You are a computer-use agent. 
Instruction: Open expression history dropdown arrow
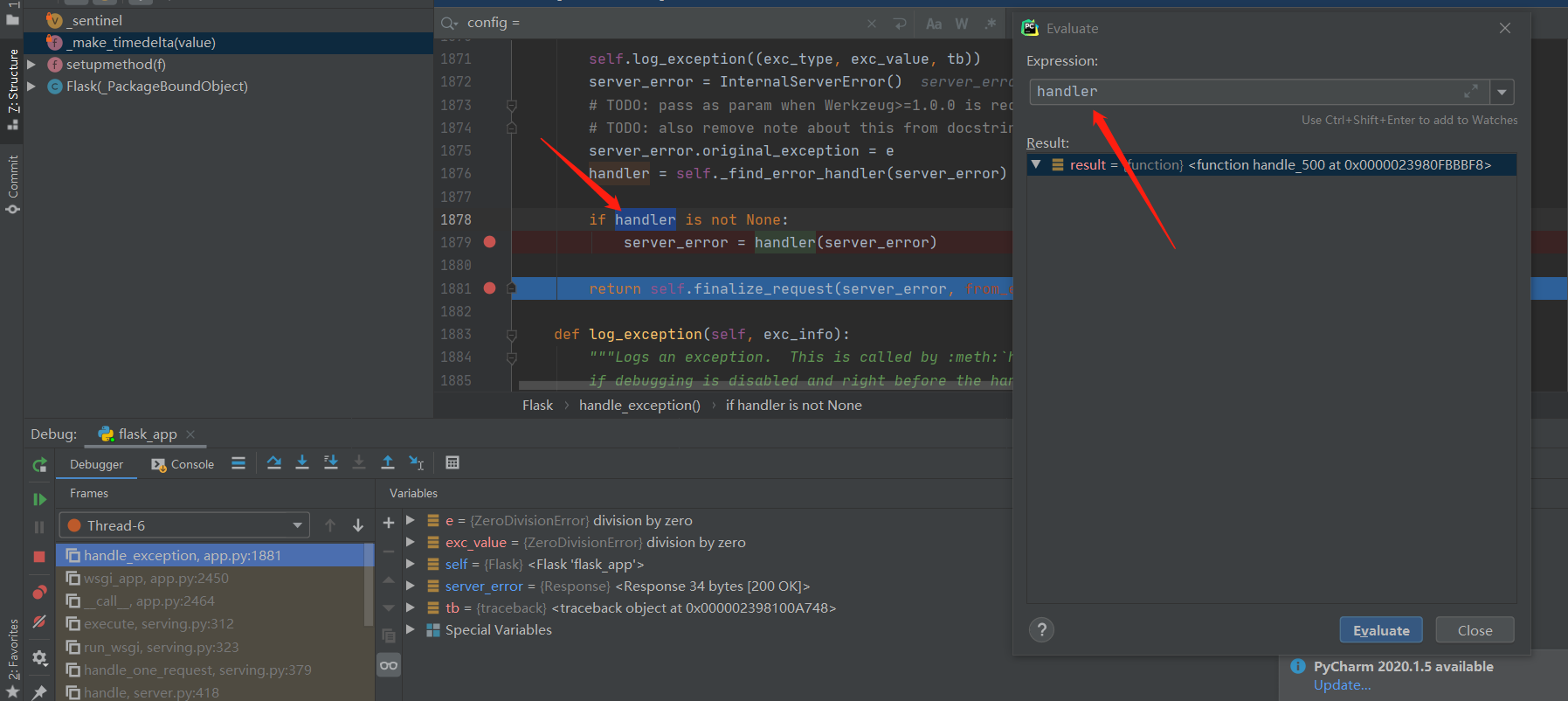(x=1502, y=92)
